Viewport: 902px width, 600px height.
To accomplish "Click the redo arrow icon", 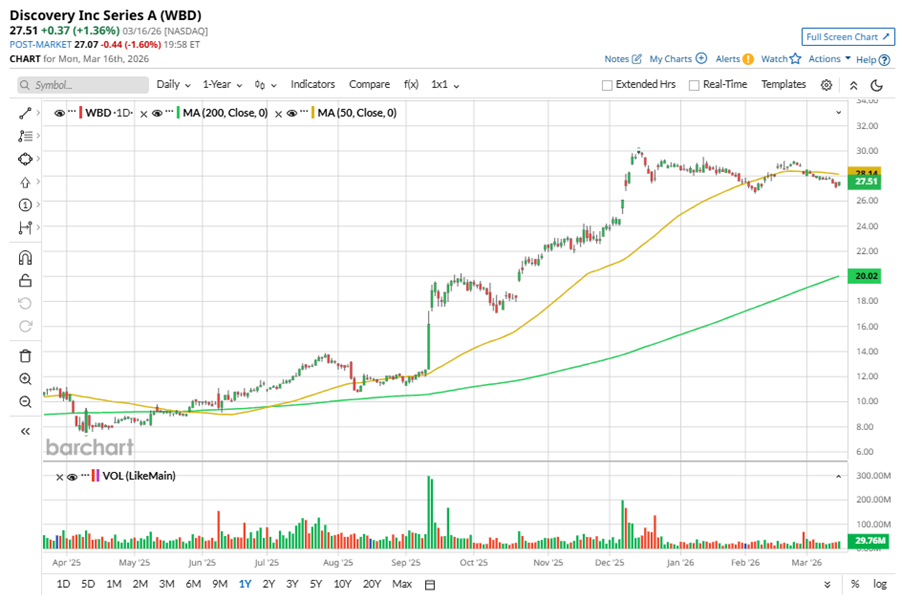I will (25, 326).
